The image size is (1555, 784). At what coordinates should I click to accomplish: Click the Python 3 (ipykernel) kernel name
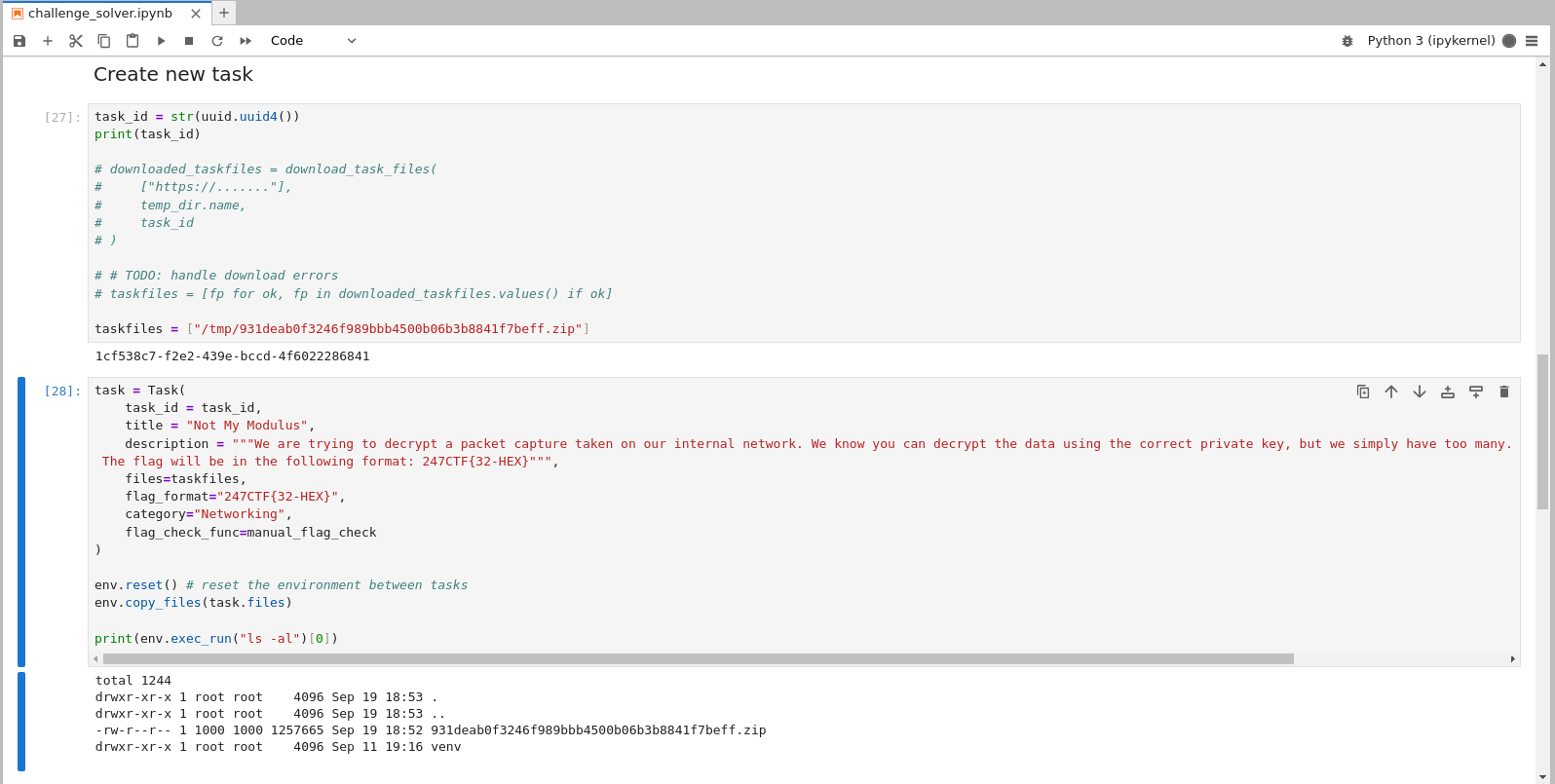click(1430, 41)
